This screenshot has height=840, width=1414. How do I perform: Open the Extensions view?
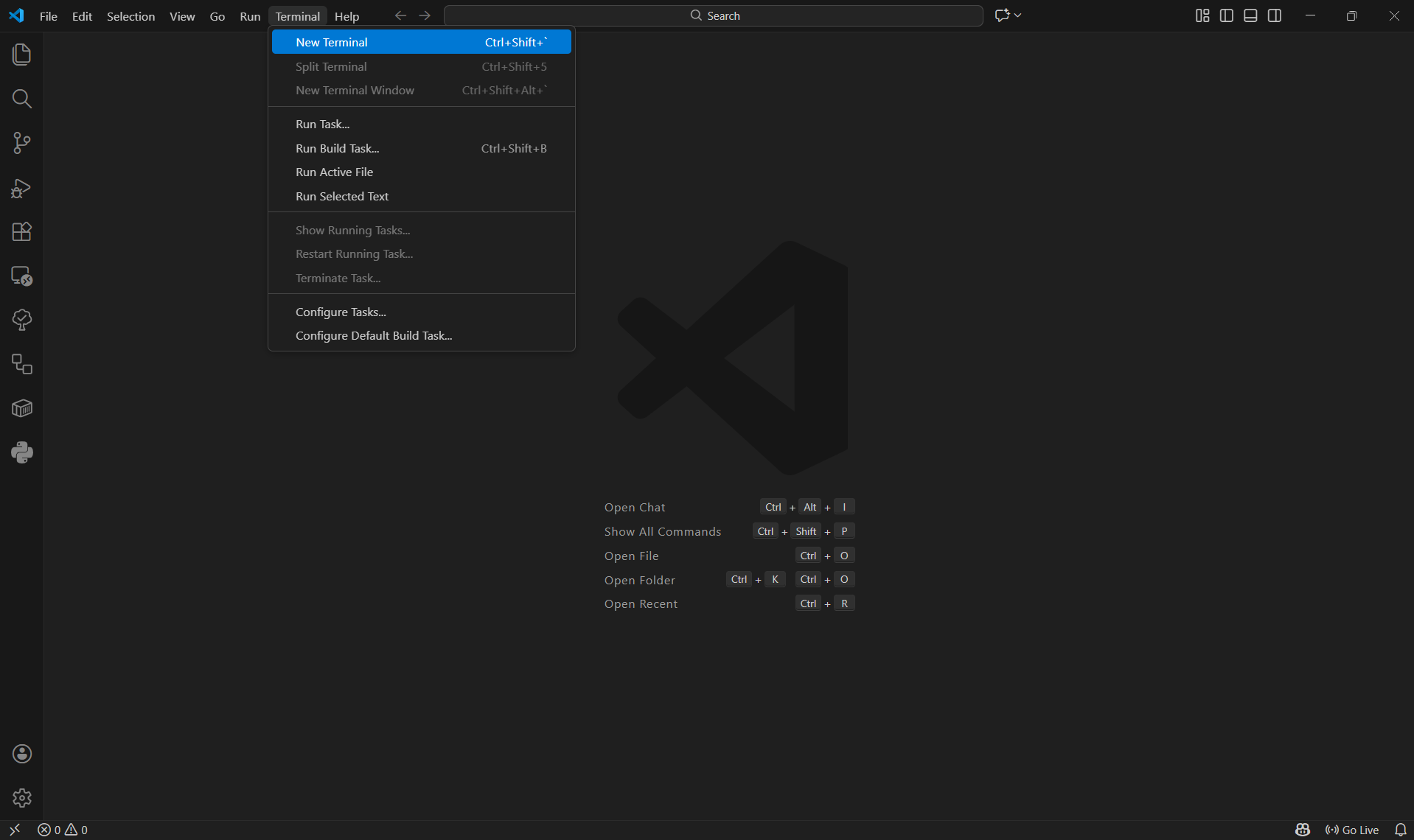click(21, 232)
